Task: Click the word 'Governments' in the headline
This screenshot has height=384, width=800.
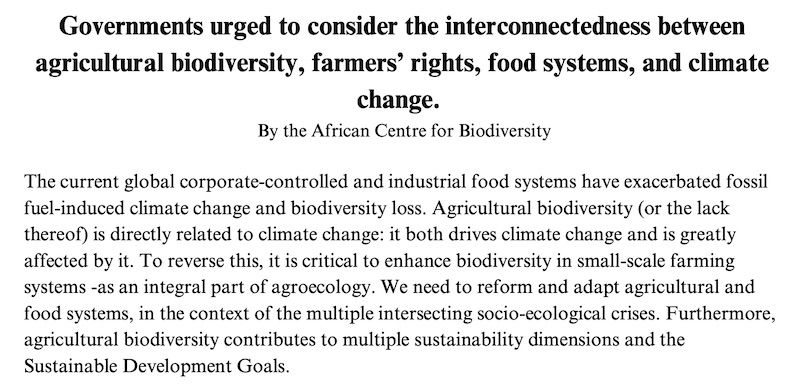Action: pyautogui.click(x=131, y=27)
